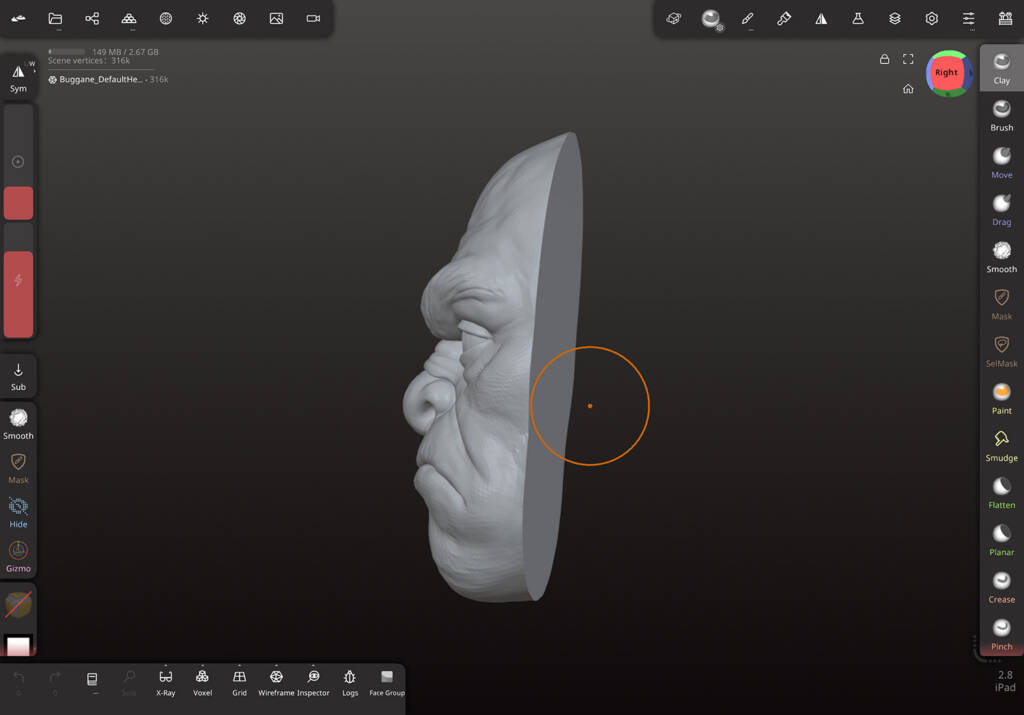Select the Drag tool

(1001, 210)
